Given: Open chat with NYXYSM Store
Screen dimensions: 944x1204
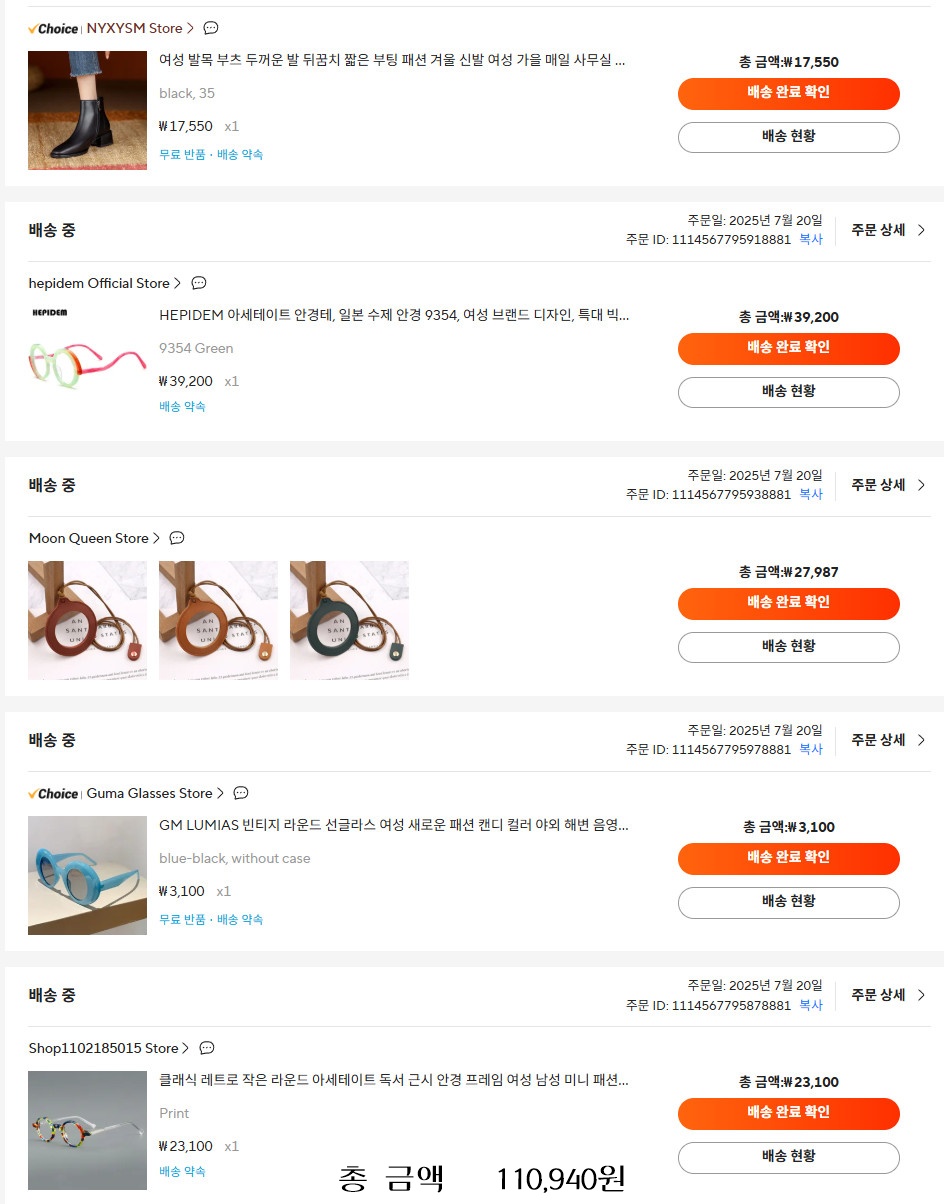Looking at the screenshot, I should coord(211,28).
